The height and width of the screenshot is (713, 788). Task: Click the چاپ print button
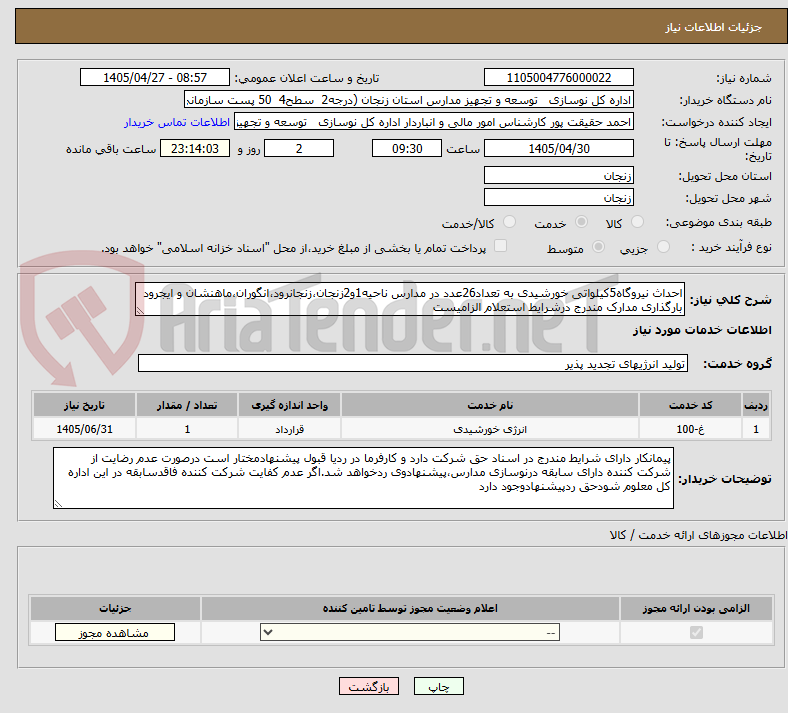tap(439, 687)
